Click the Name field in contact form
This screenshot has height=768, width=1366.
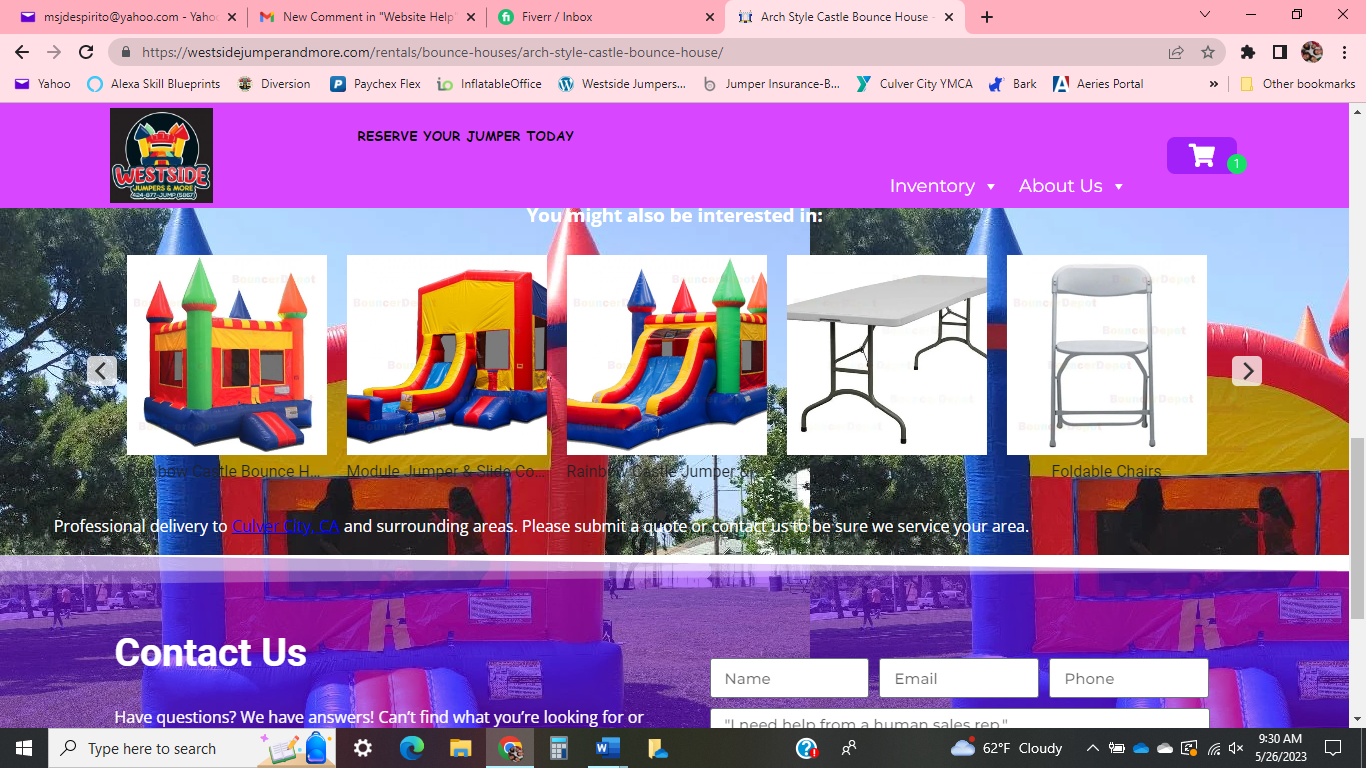(789, 678)
